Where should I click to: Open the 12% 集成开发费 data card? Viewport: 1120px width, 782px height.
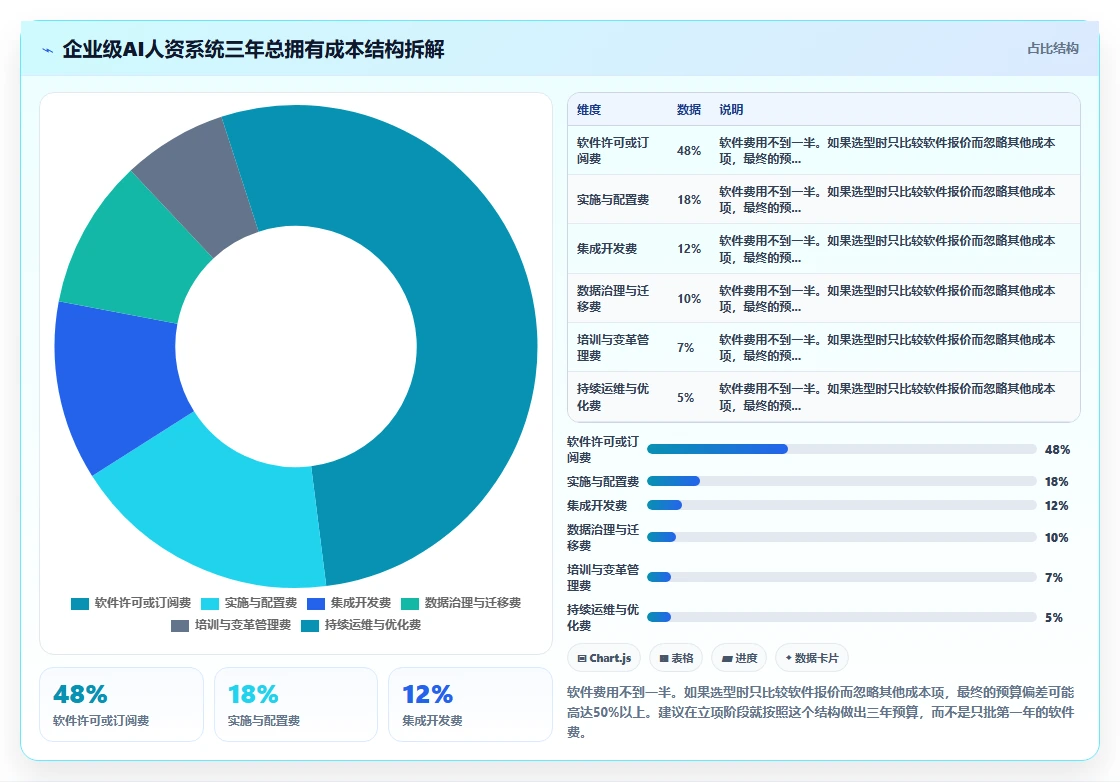(470, 704)
